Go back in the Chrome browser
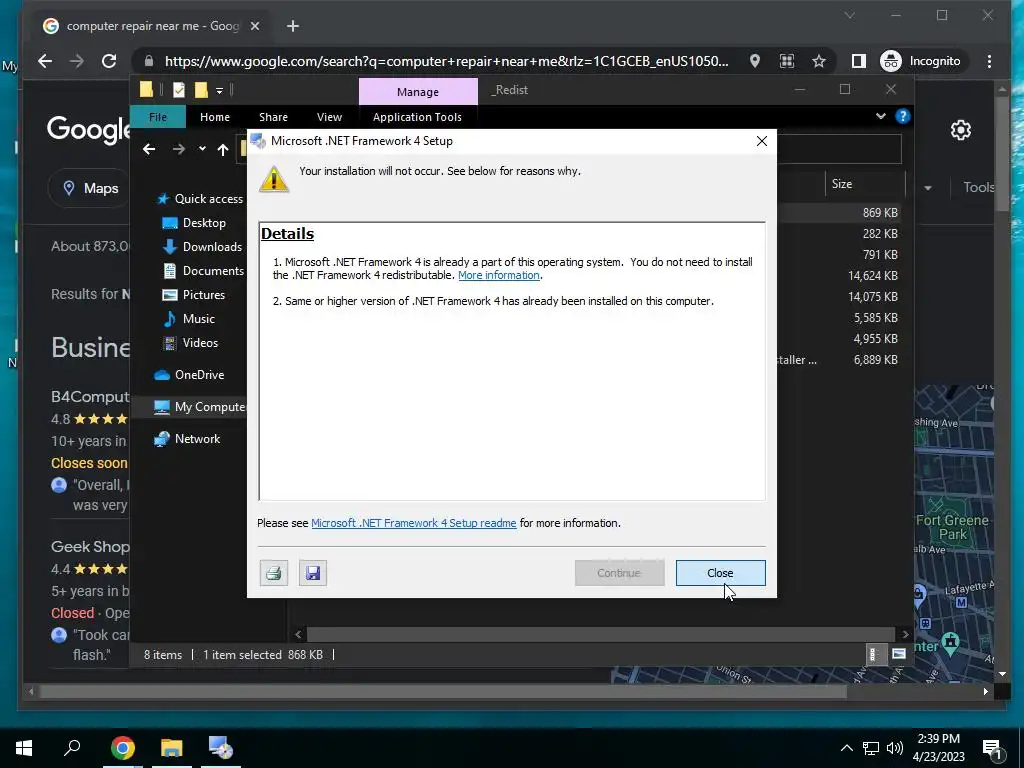This screenshot has height=768, width=1024. pyautogui.click(x=44, y=61)
